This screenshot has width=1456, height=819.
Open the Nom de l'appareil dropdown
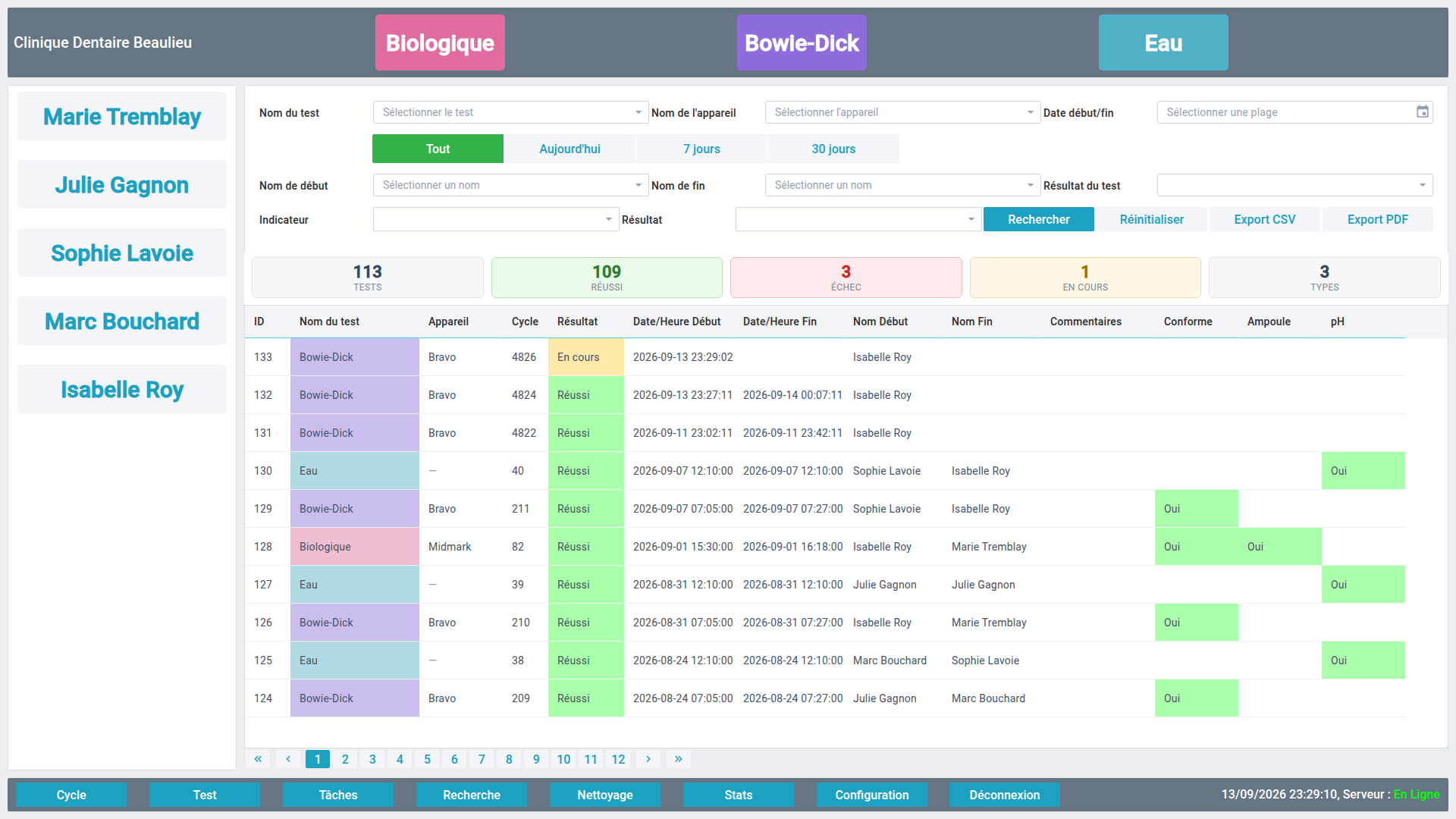click(x=902, y=112)
